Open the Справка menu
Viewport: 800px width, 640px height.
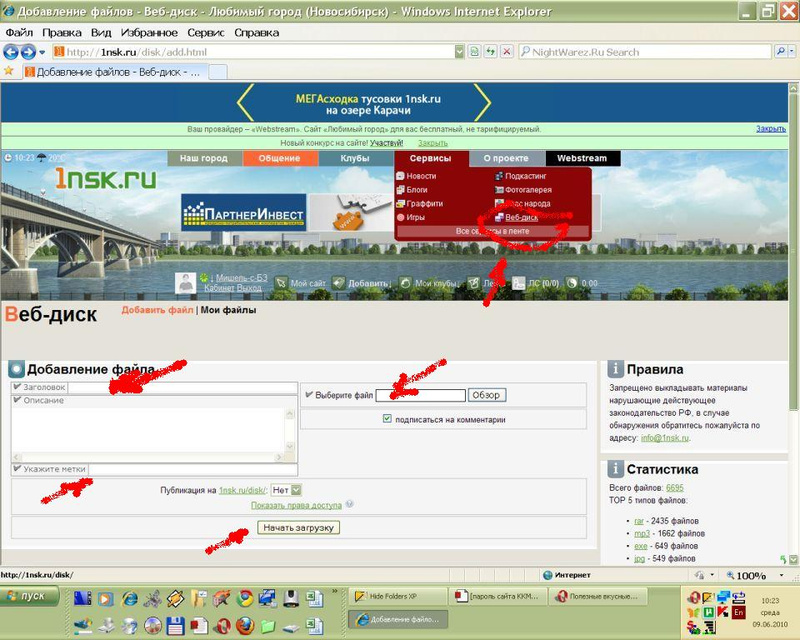[x=257, y=33]
